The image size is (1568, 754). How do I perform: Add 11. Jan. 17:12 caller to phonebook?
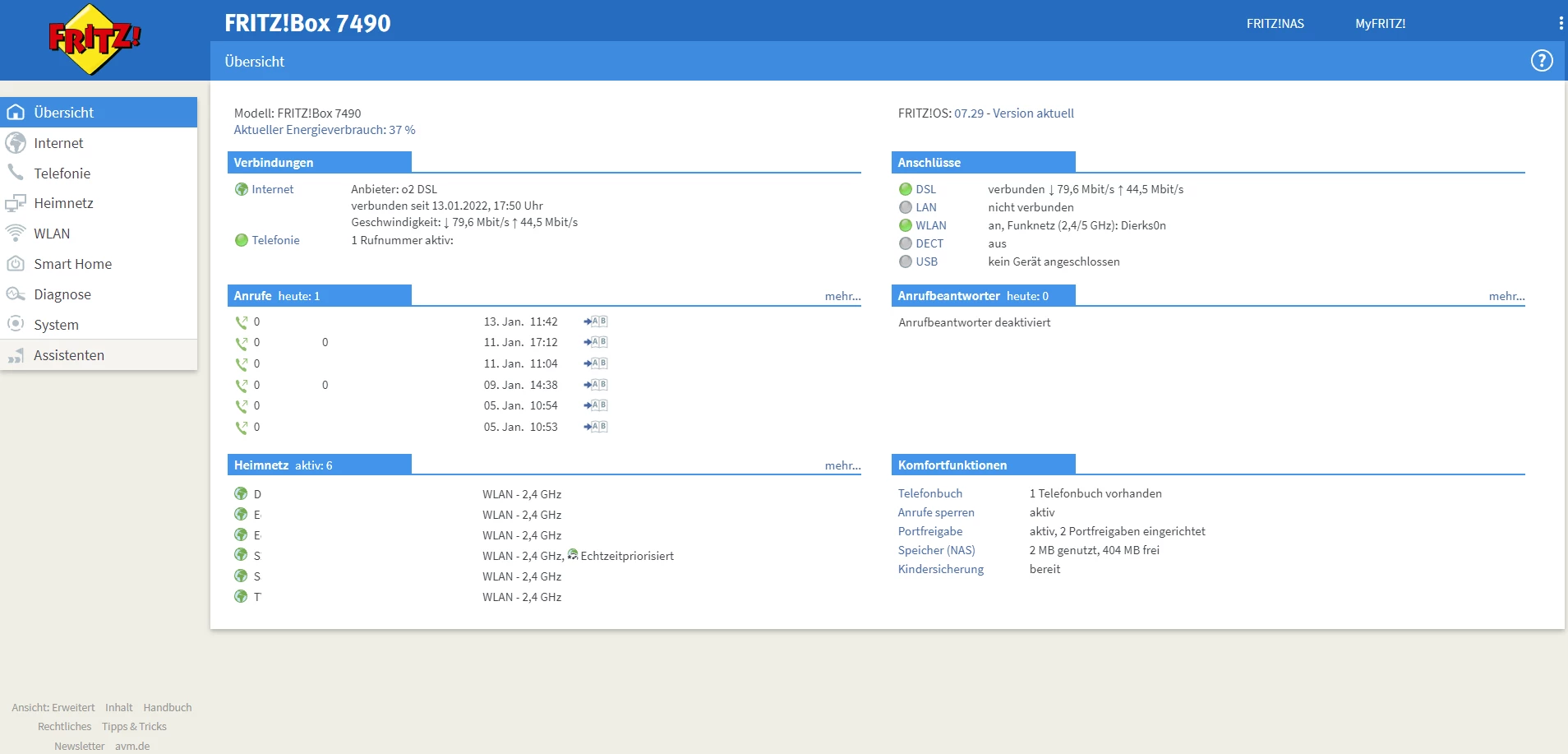pyautogui.click(x=596, y=342)
